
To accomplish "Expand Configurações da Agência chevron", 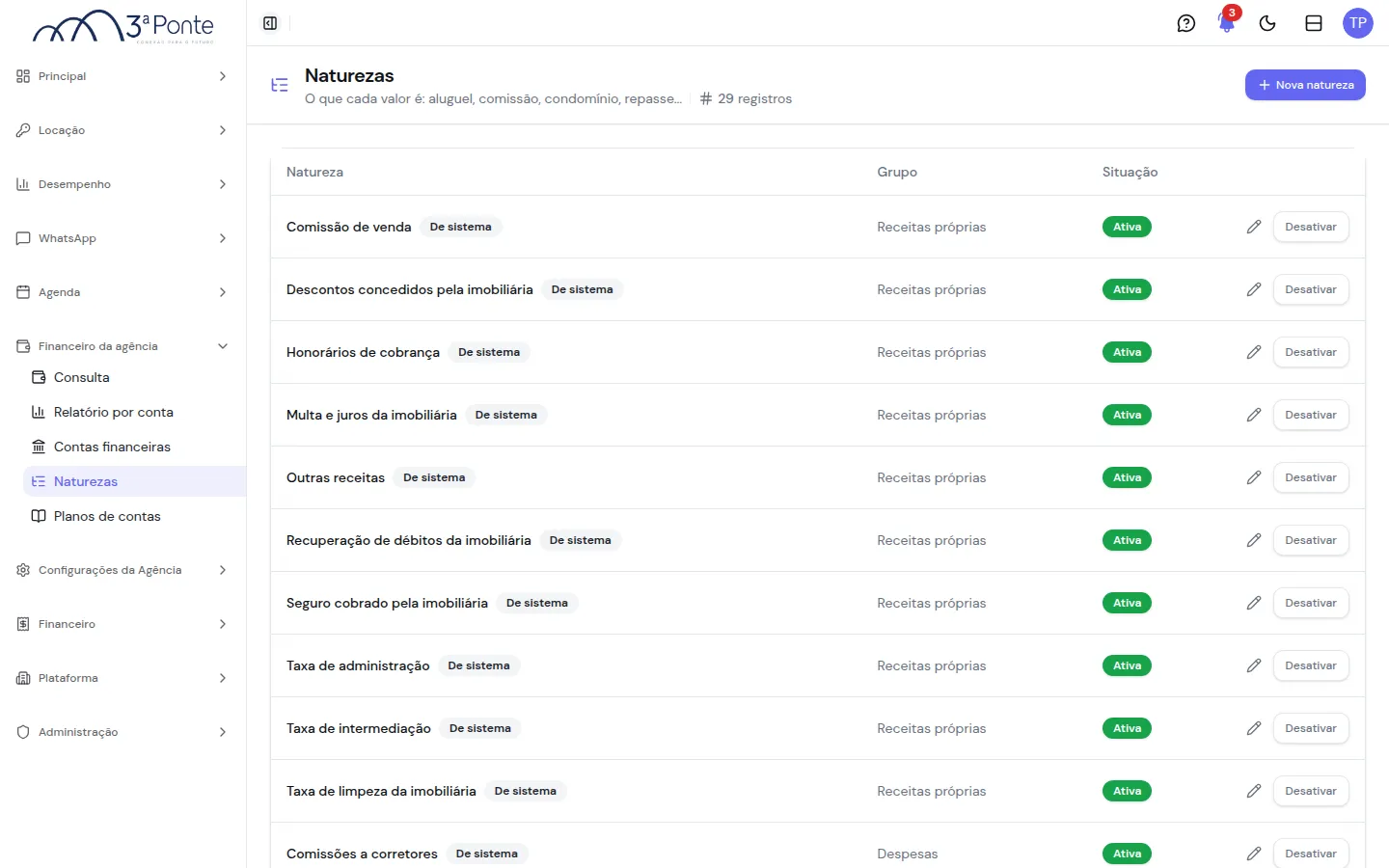I will (223, 570).
